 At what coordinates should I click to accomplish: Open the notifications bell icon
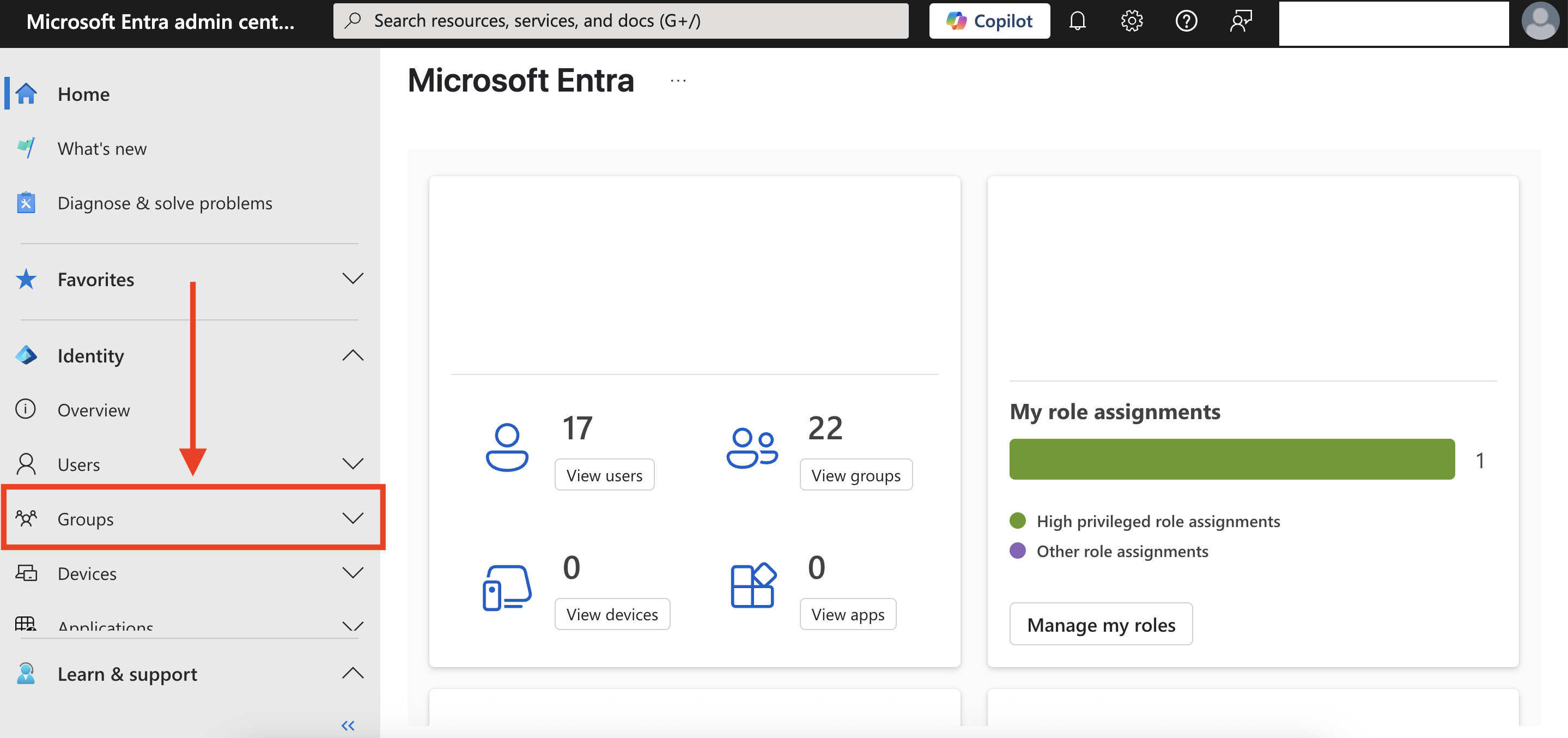[1077, 21]
